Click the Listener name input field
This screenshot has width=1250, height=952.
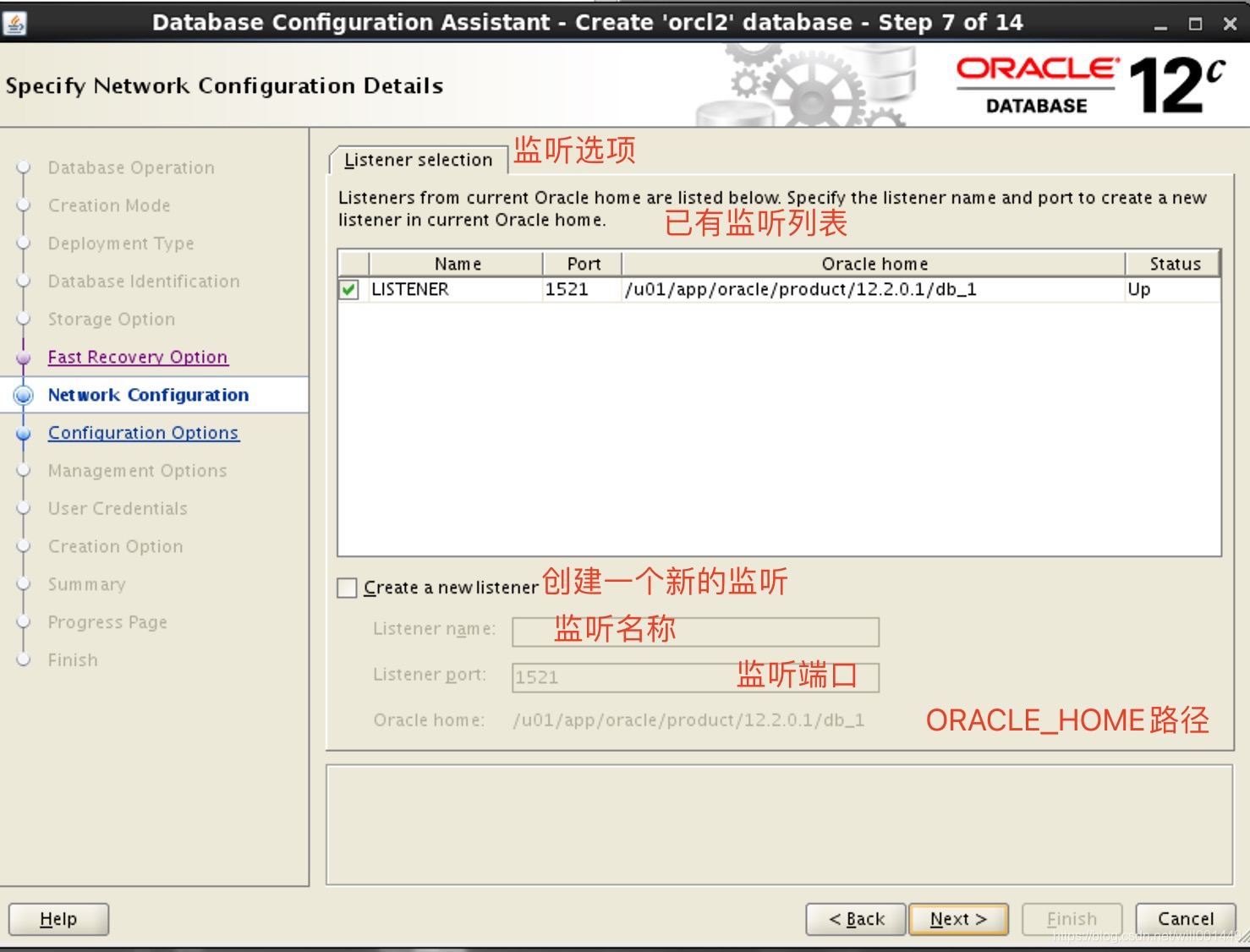695,632
